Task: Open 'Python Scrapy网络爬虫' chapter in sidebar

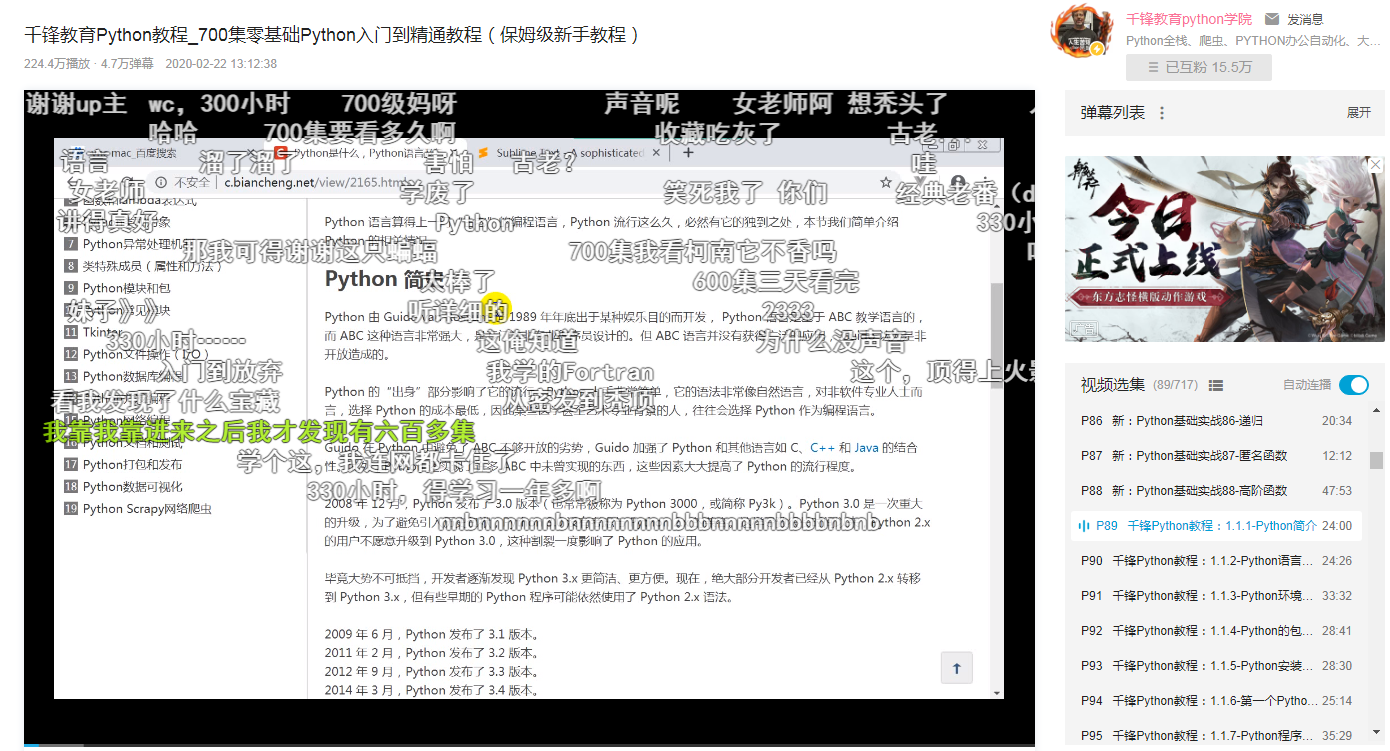Action: click(138, 508)
